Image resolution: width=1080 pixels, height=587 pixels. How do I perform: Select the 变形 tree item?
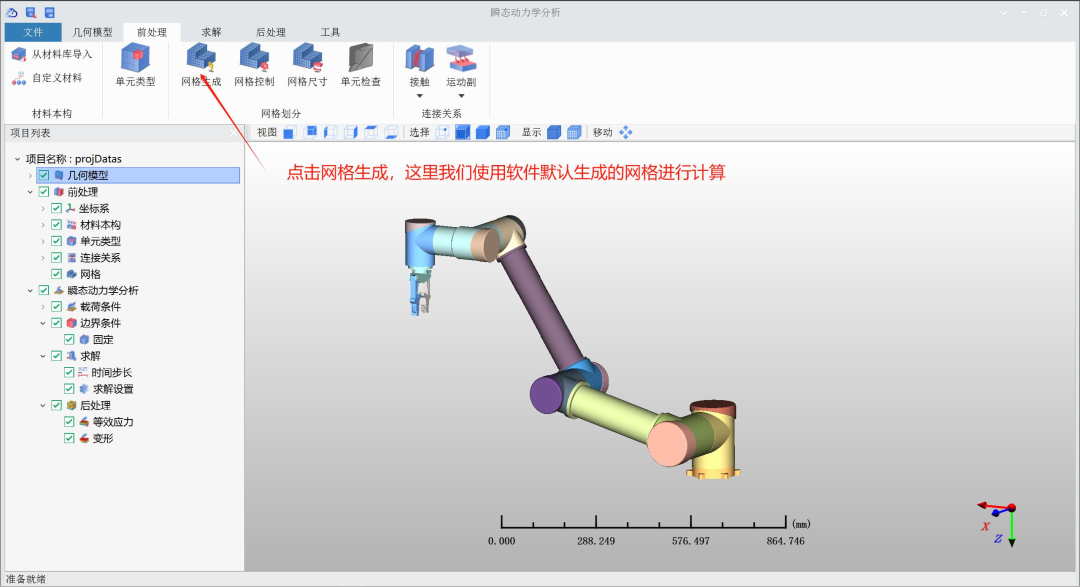(103, 438)
